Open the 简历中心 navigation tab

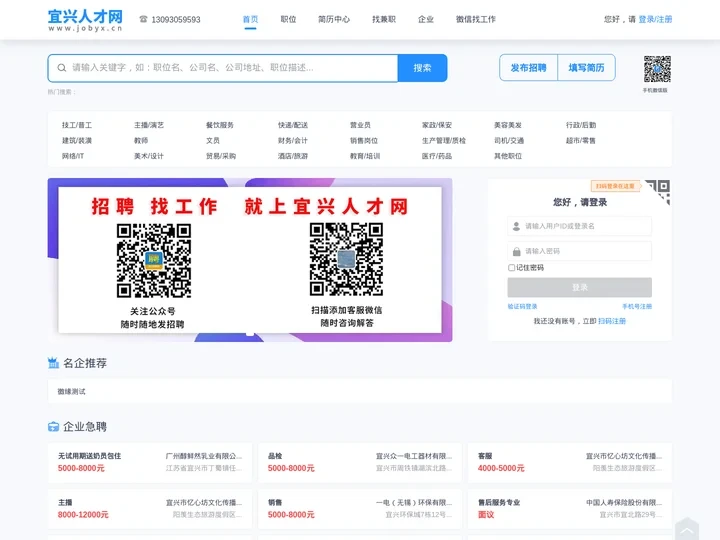(334, 19)
